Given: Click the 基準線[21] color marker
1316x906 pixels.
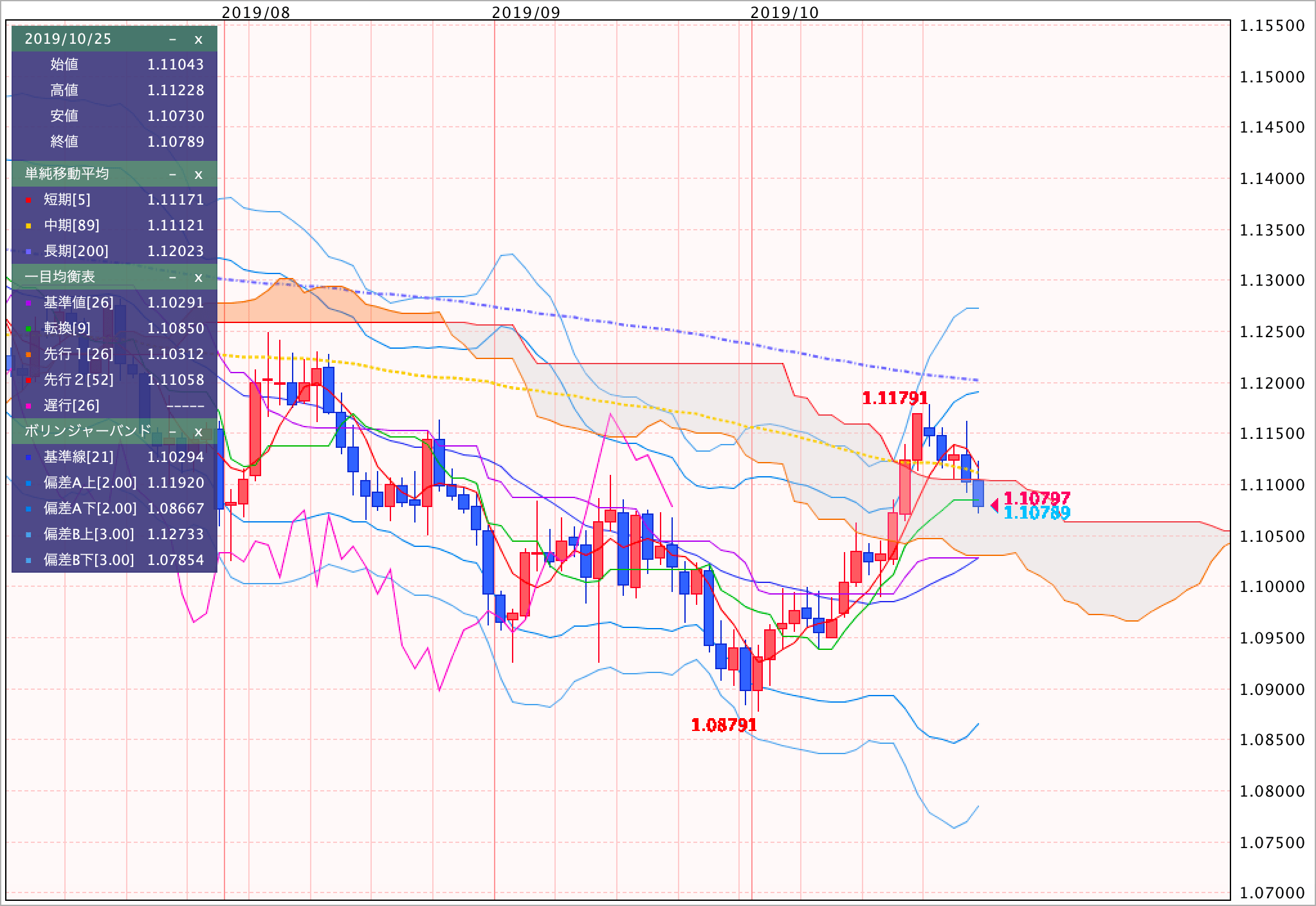Looking at the screenshot, I should [28, 458].
